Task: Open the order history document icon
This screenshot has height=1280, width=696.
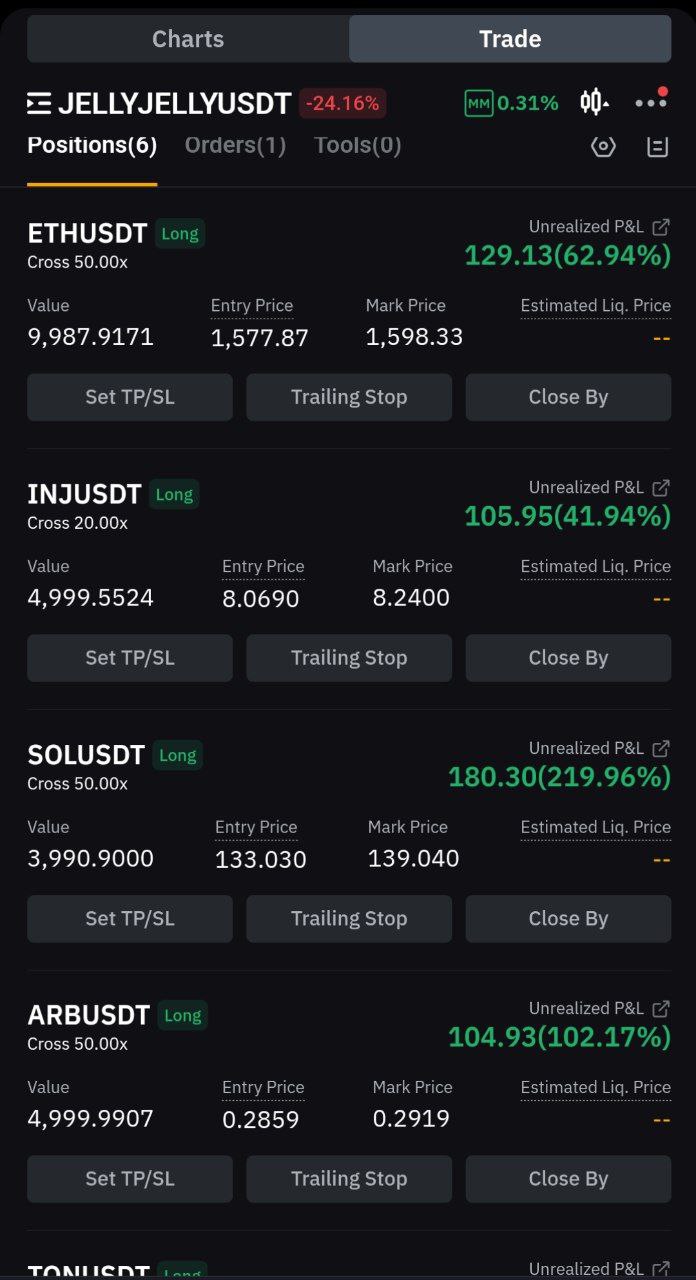Action: (657, 147)
